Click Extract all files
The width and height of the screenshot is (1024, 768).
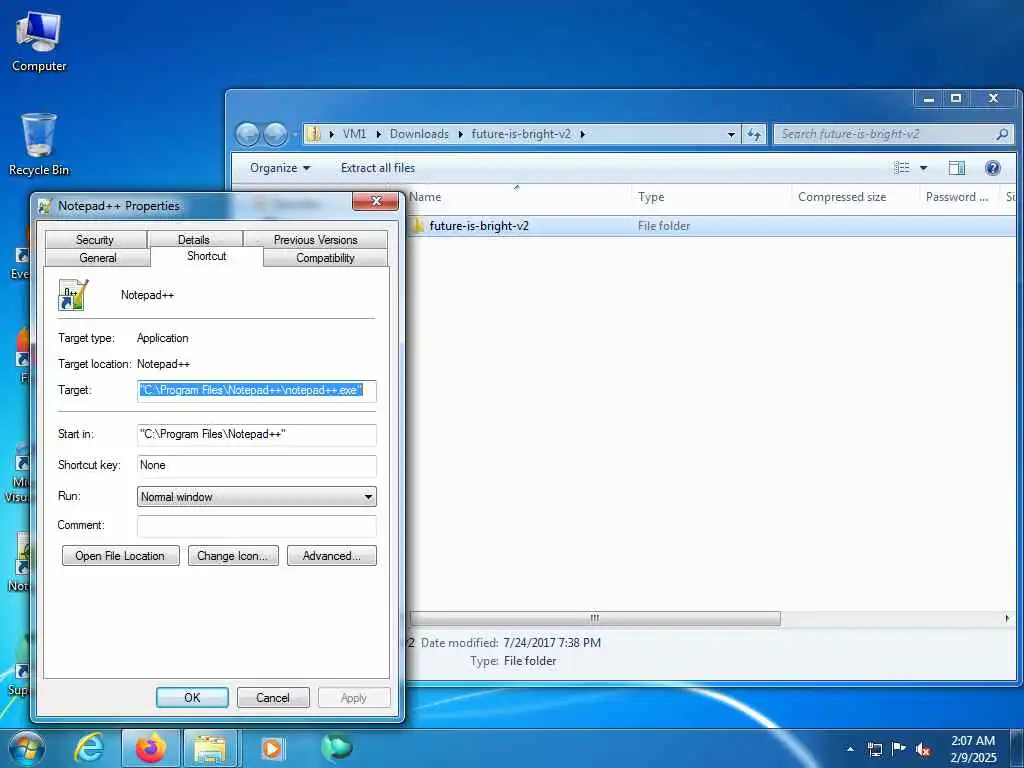coord(377,168)
